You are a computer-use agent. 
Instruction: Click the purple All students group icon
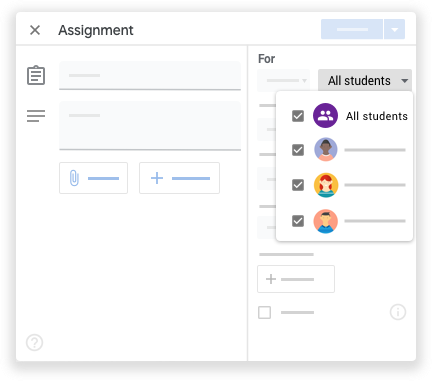click(325, 116)
